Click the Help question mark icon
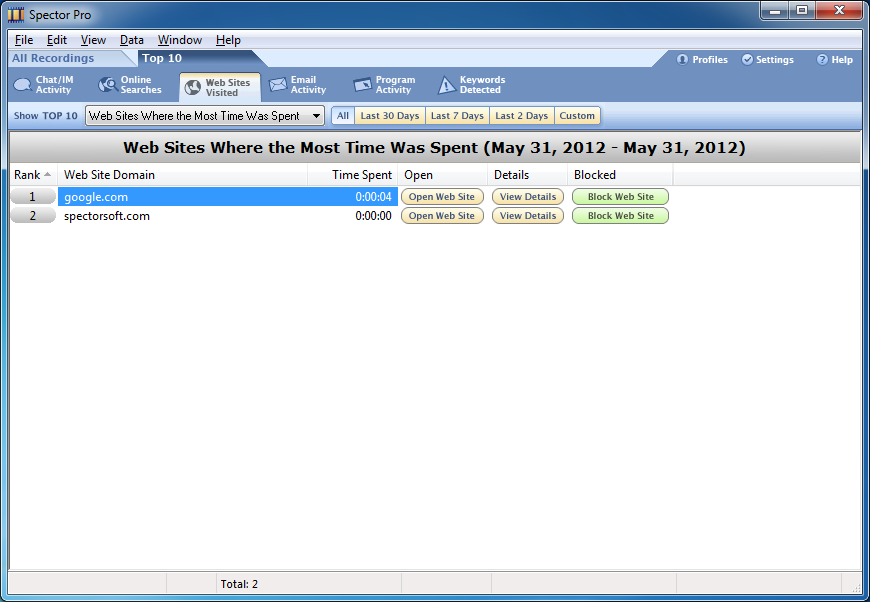 (x=822, y=60)
